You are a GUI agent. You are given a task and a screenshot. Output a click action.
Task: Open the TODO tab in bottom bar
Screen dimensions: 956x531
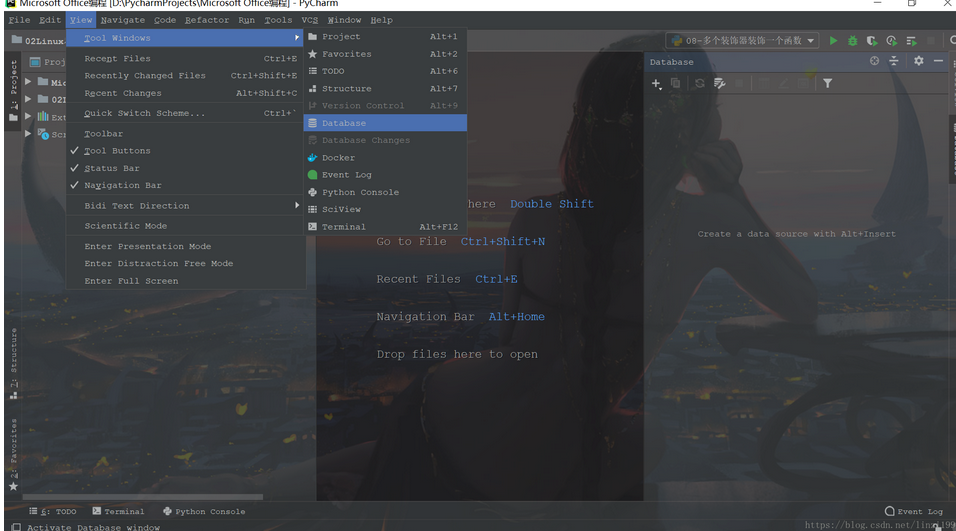(x=53, y=511)
